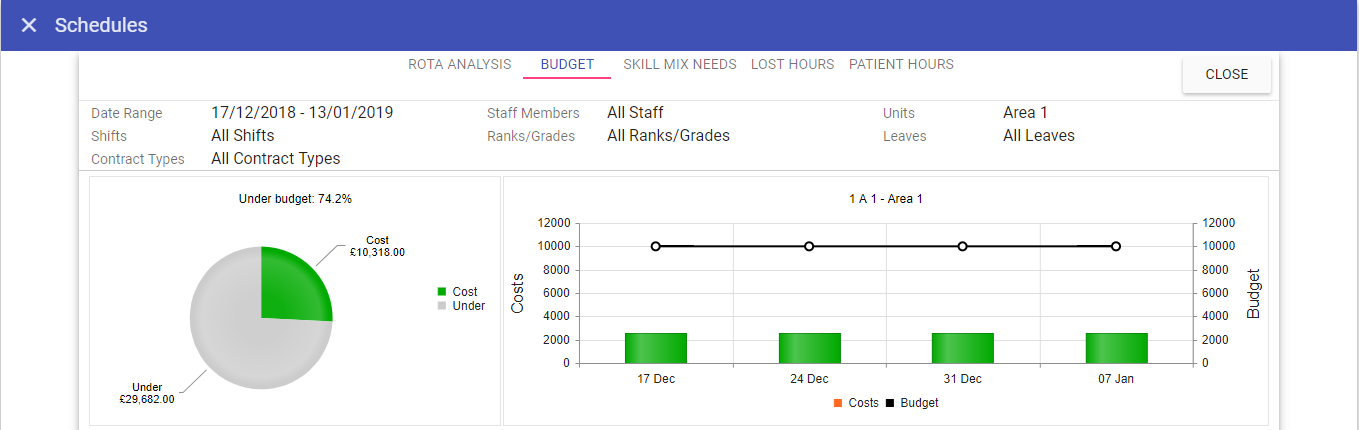The height and width of the screenshot is (430, 1359).
Task: Click the X icon beside Schedules
Action: pos(29,25)
